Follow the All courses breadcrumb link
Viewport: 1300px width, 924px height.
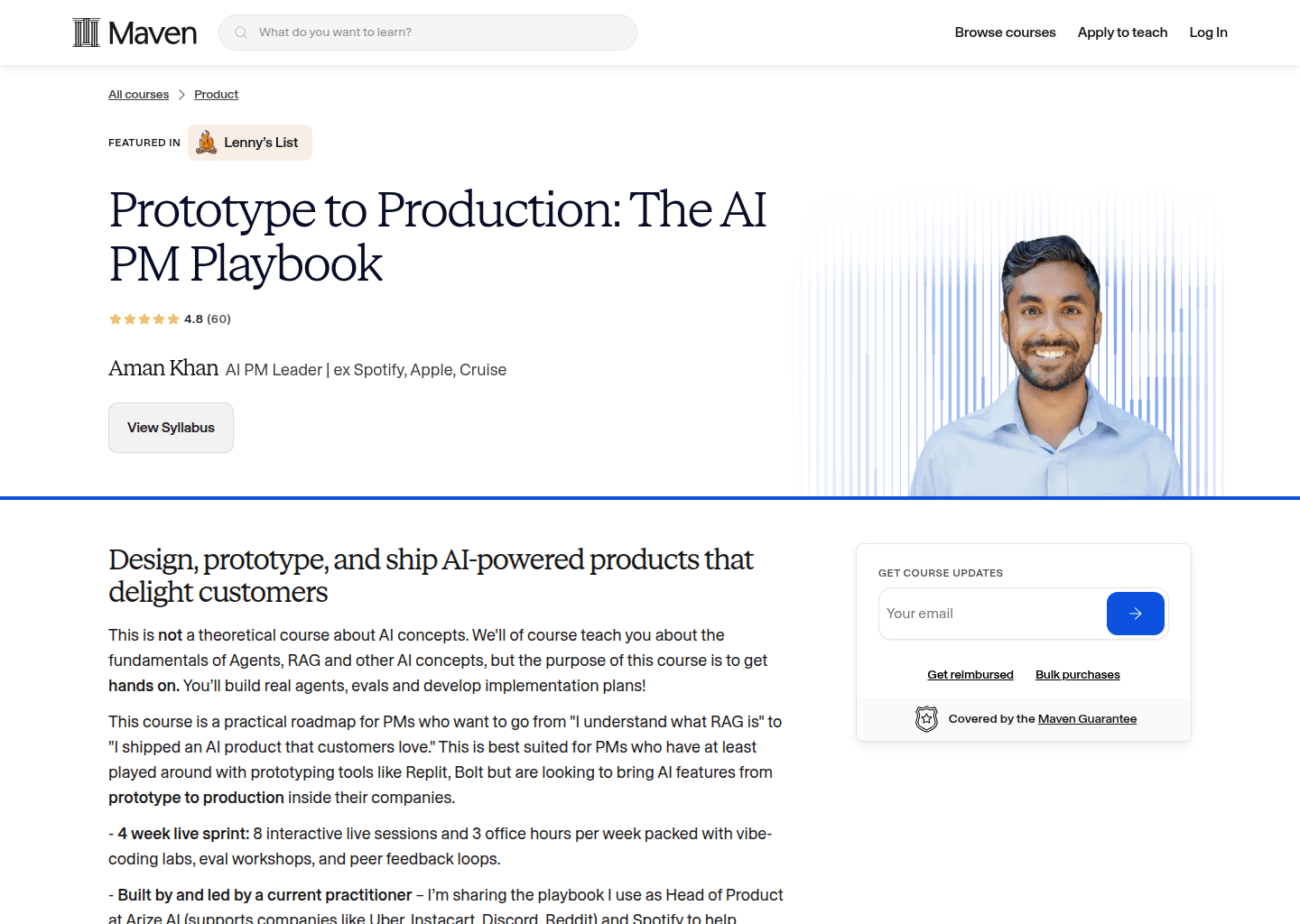point(138,94)
